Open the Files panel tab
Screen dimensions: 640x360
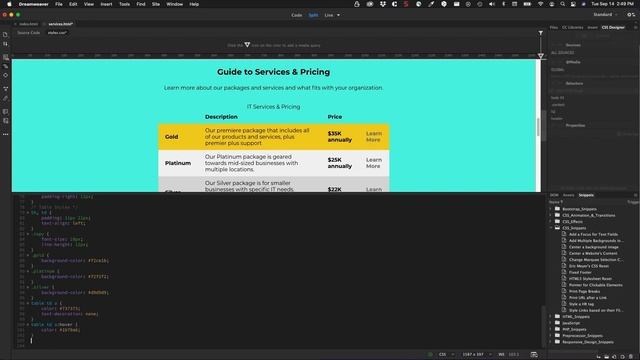(x=553, y=27)
